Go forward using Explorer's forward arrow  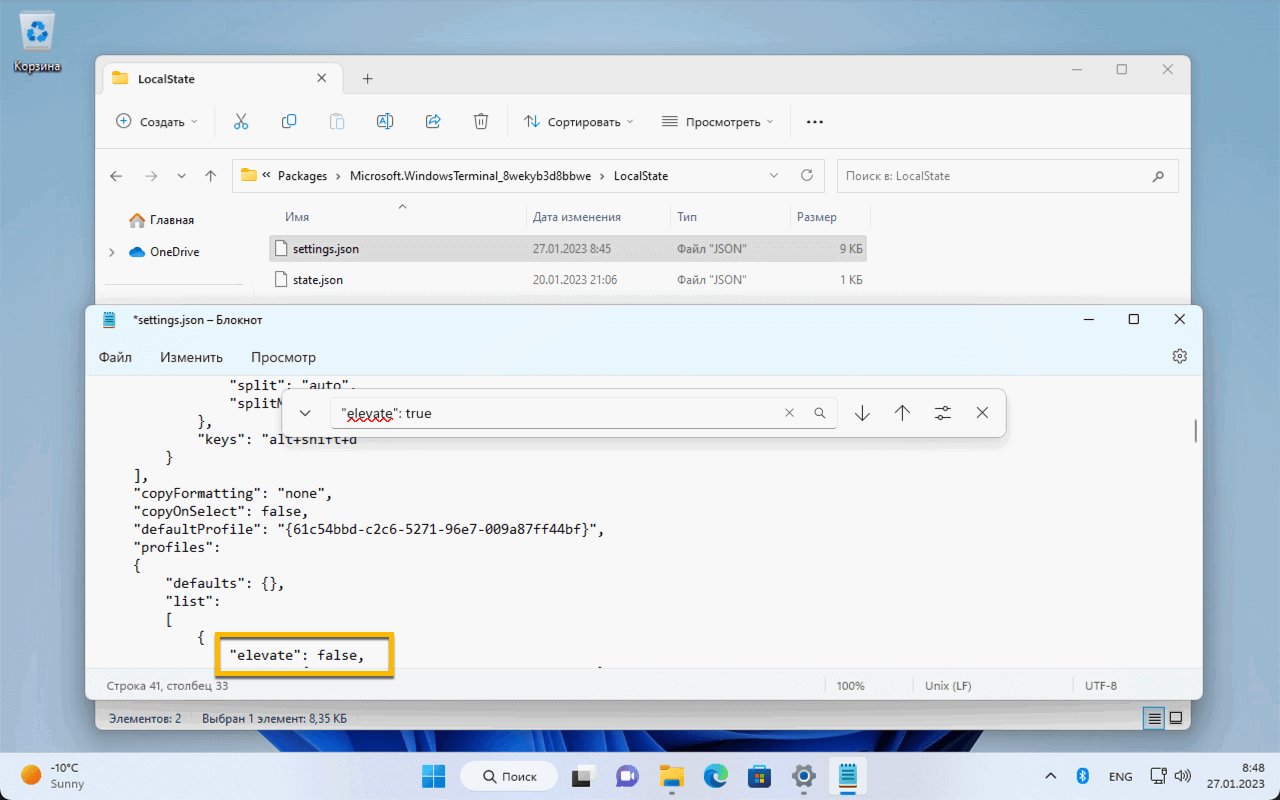151,176
